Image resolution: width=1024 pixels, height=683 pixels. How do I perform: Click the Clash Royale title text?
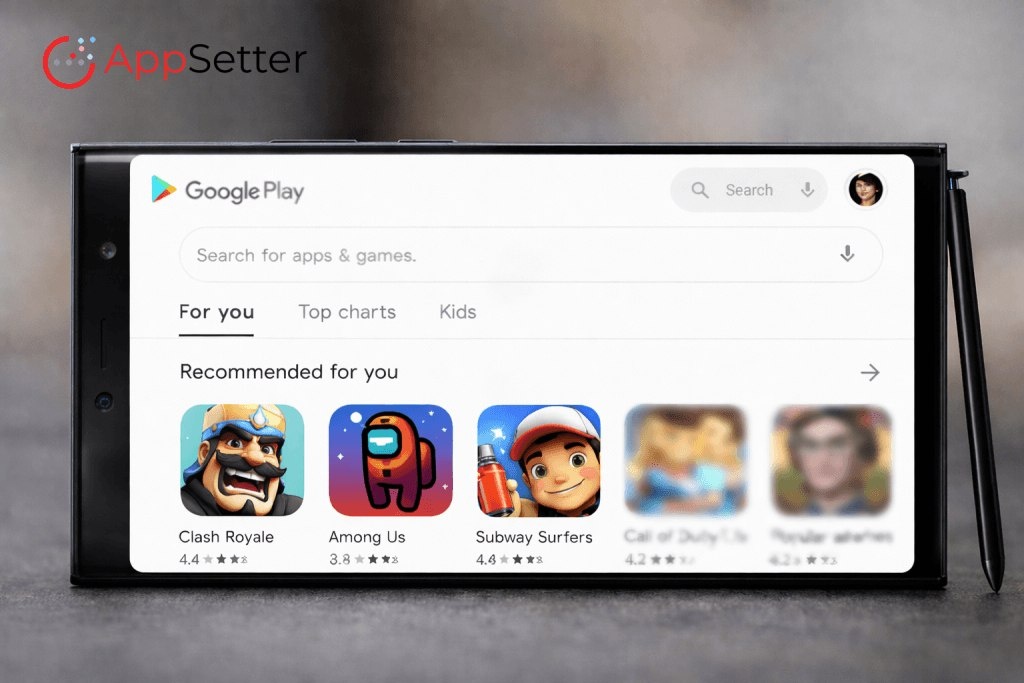click(x=226, y=537)
